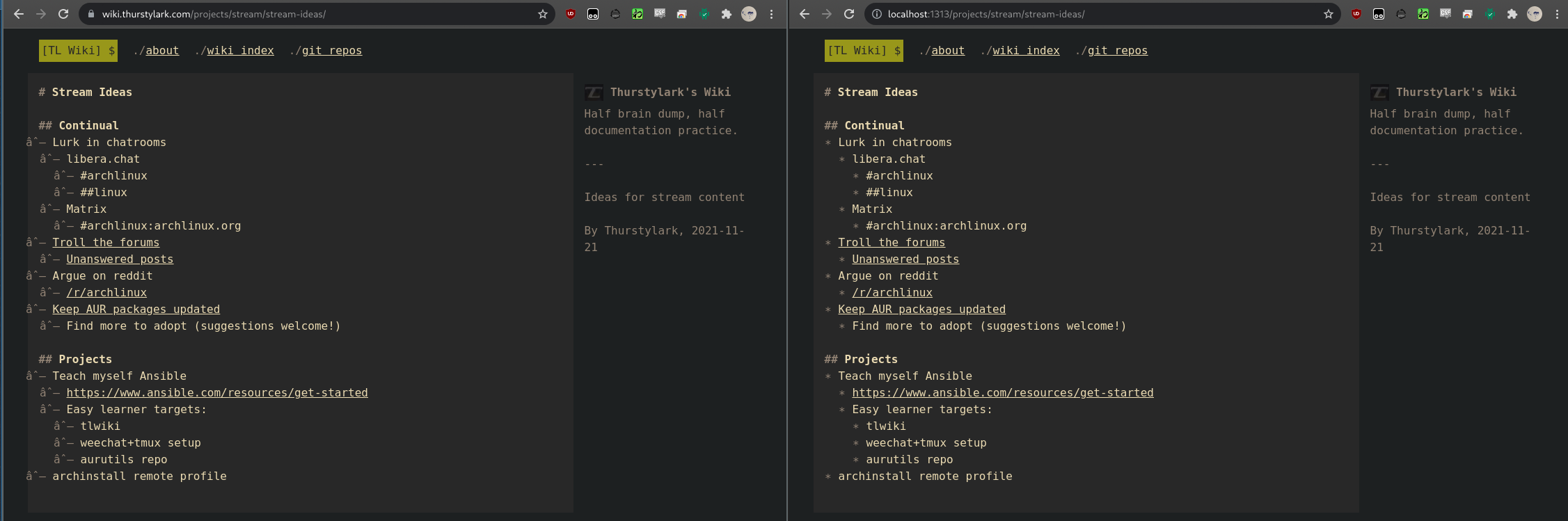Select ./wiki_index nav item on the wiki.thurstylark.com page

point(239,51)
